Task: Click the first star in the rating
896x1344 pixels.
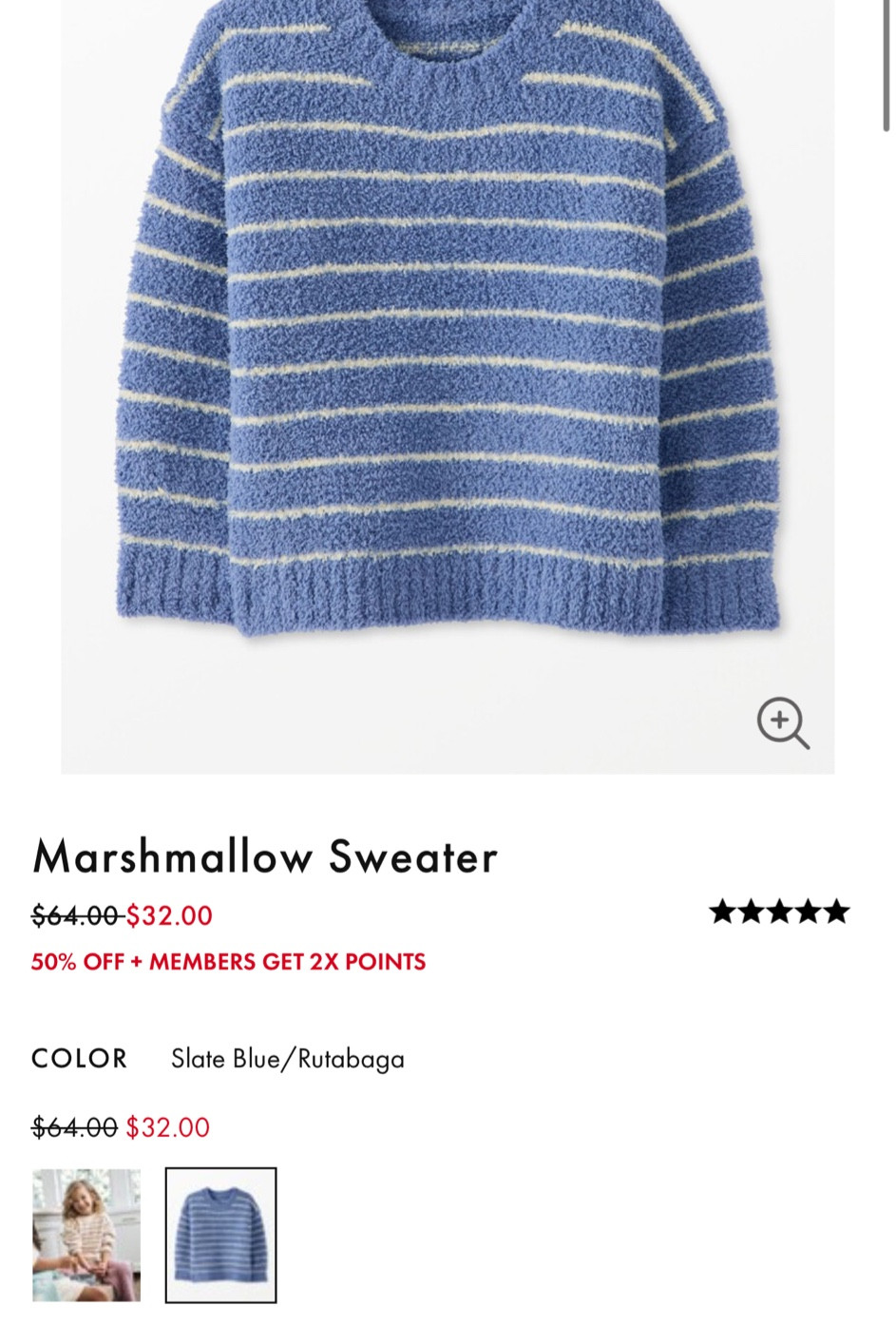Action: (x=723, y=912)
